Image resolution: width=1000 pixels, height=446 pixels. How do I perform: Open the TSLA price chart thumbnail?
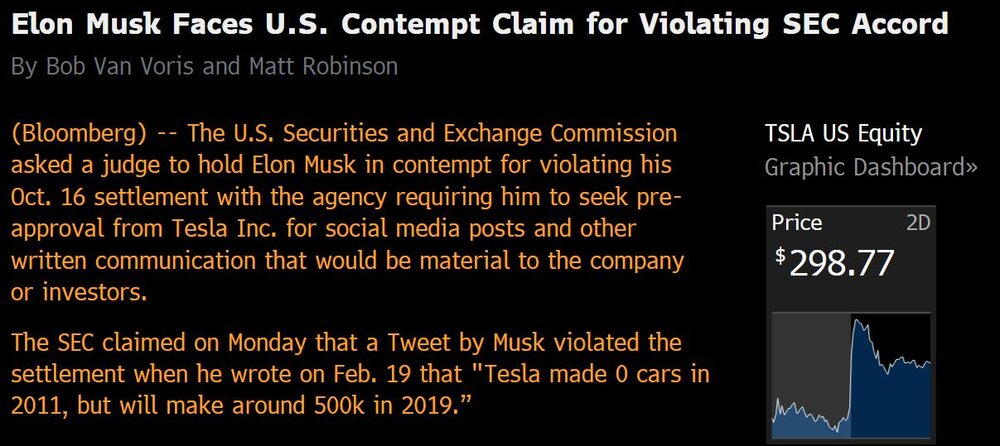pyautogui.click(x=851, y=376)
